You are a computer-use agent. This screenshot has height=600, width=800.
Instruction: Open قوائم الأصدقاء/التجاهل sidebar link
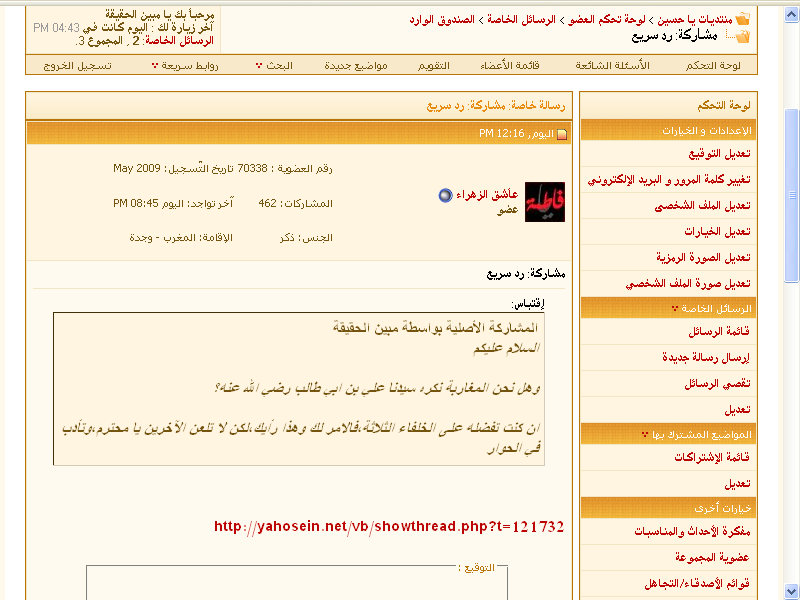point(697,583)
